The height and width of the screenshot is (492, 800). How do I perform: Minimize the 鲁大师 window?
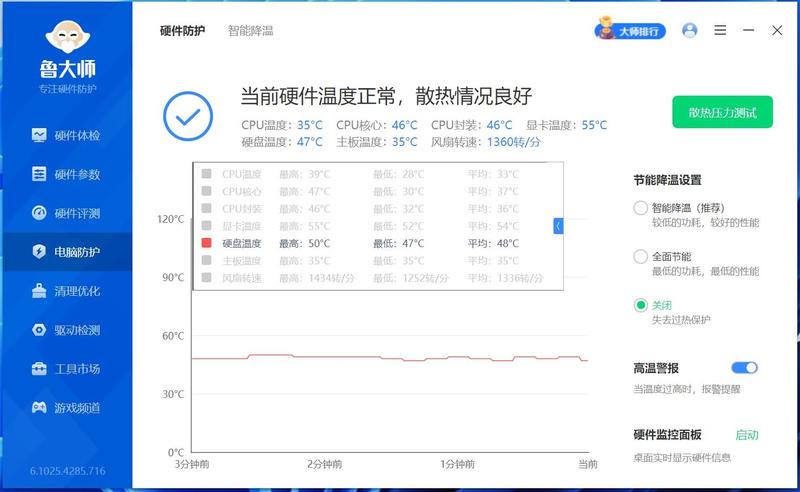pyautogui.click(x=748, y=30)
